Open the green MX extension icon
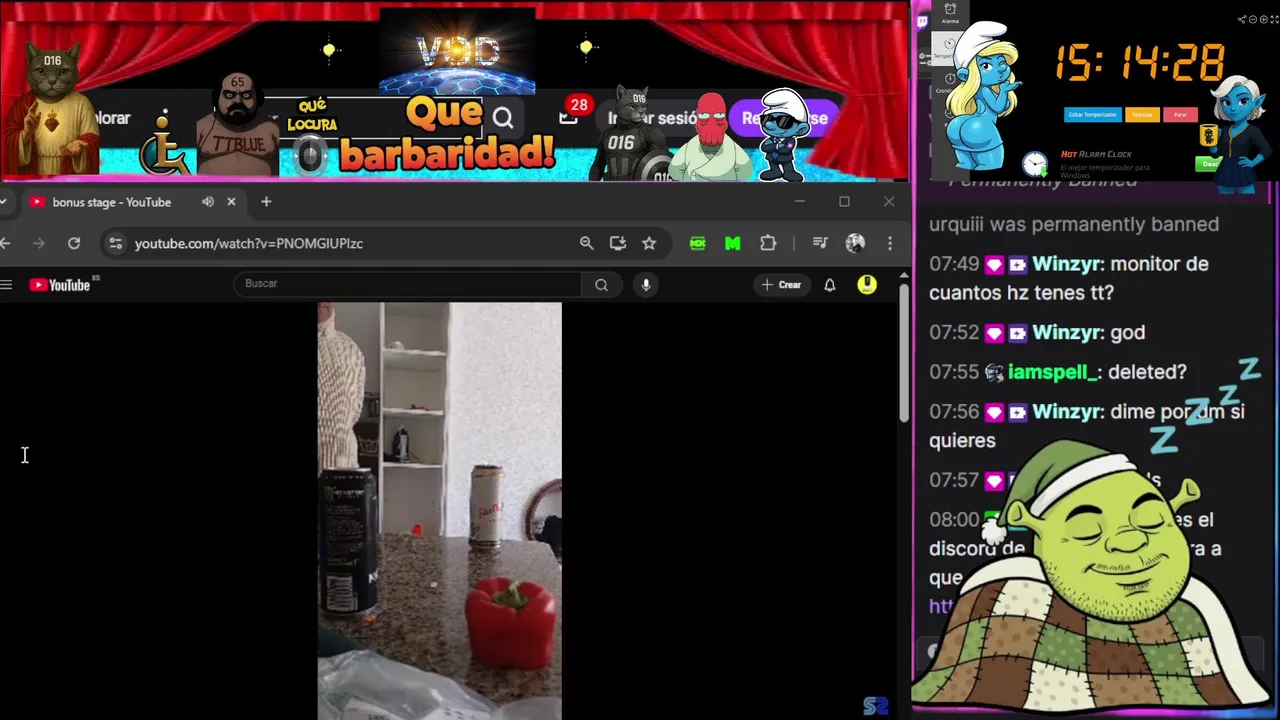 [698, 243]
